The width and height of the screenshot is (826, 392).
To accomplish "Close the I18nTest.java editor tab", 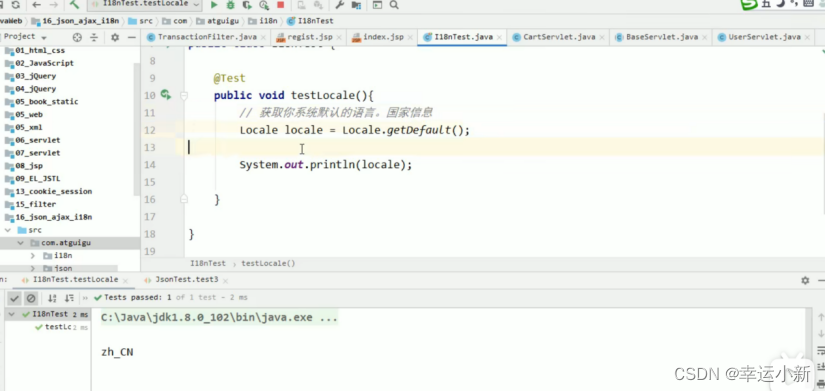I will pyautogui.click(x=499, y=37).
